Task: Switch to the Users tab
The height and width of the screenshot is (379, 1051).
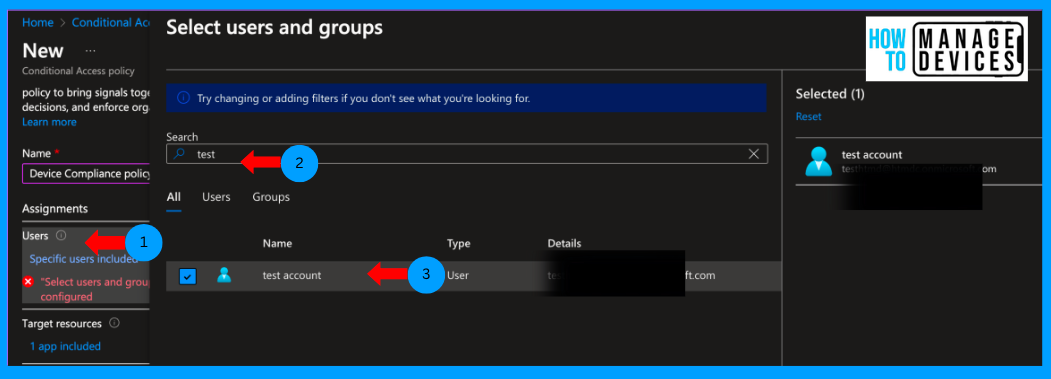Action: pos(217,197)
